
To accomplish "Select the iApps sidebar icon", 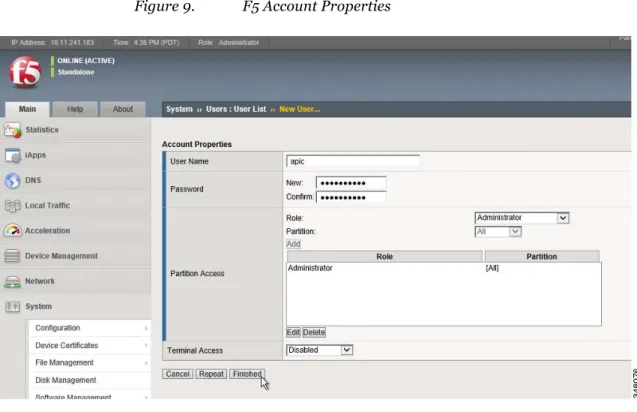I will 12,156.
